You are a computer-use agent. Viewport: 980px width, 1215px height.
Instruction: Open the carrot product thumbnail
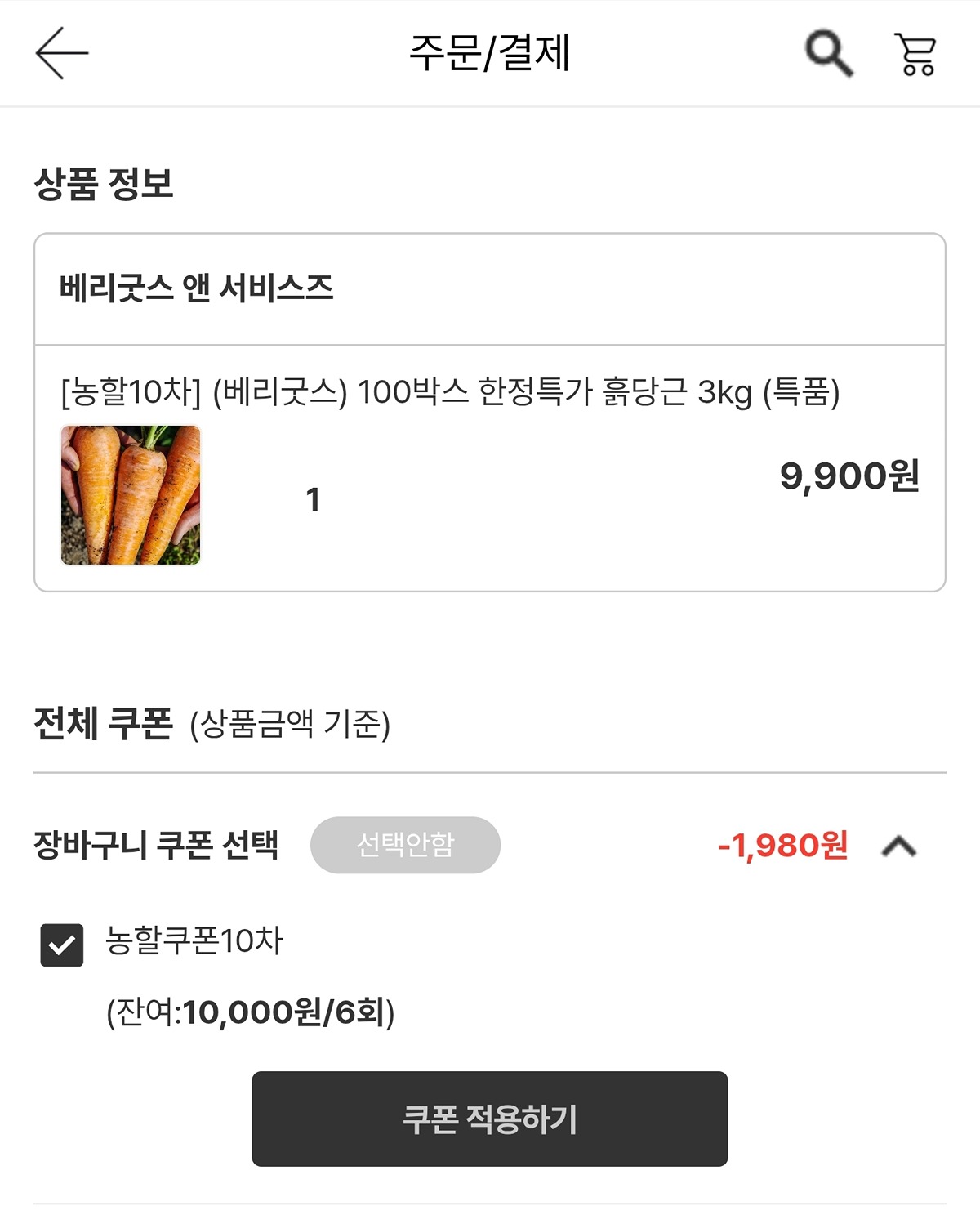click(x=131, y=495)
